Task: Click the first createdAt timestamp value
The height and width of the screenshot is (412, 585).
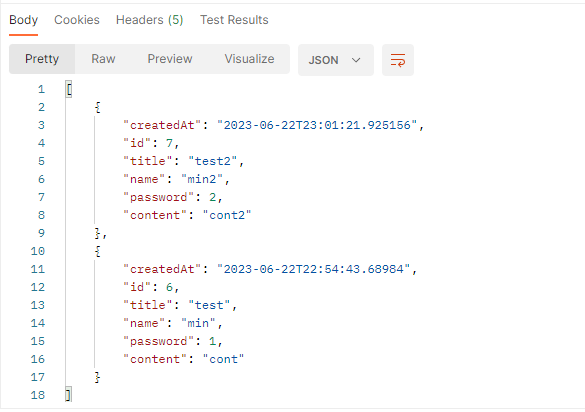Action: (x=317, y=125)
